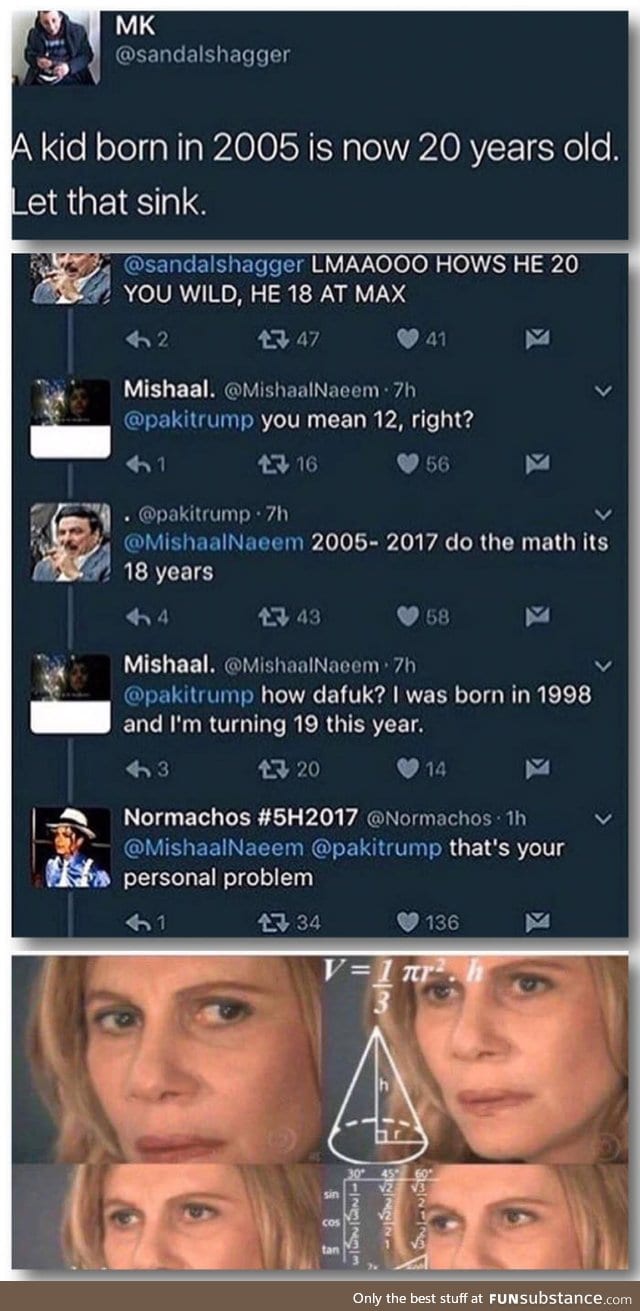Viewport: 640px width, 1311px height.
Task: Like the 'that's your personal problem' tweet
Action: [x=408, y=921]
